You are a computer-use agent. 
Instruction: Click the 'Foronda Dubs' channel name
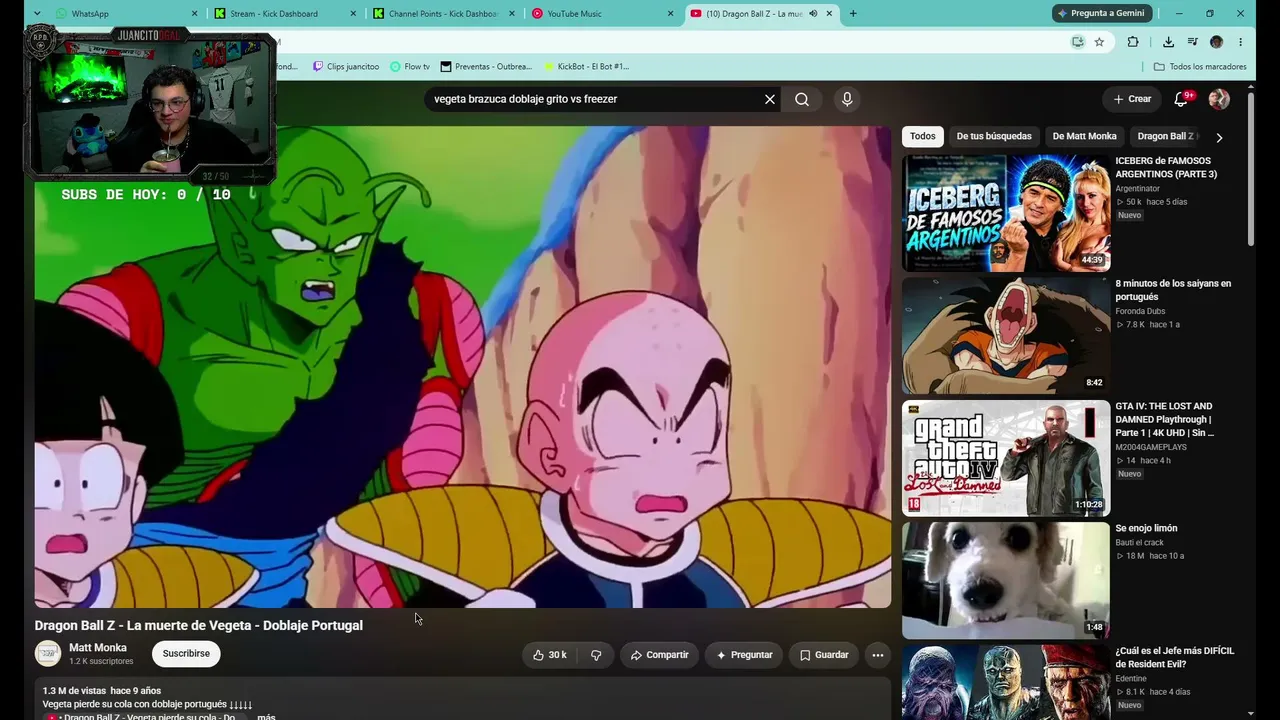tap(1140, 311)
